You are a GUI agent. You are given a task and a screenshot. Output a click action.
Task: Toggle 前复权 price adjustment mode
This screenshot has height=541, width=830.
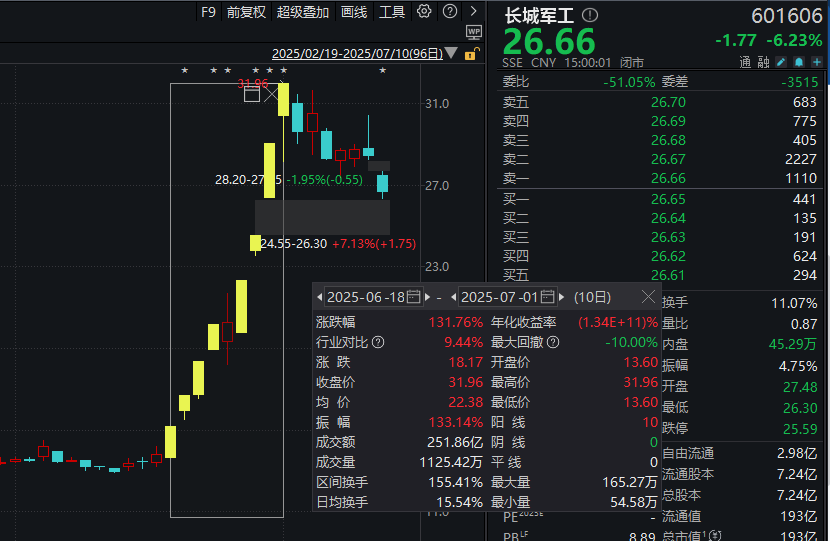(246, 12)
